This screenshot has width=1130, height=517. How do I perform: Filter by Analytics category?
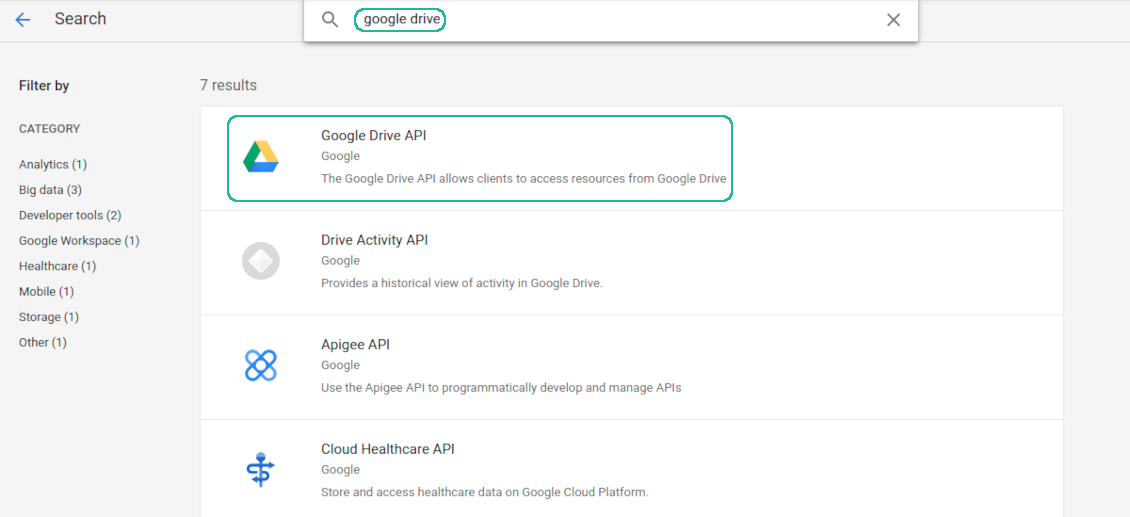click(52, 164)
